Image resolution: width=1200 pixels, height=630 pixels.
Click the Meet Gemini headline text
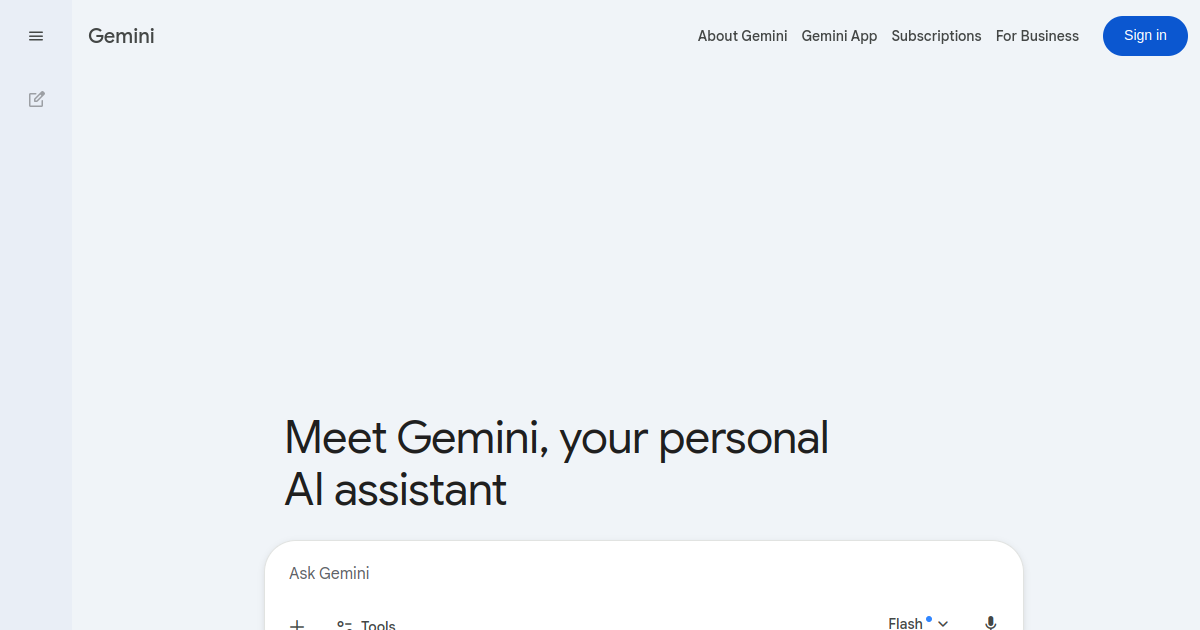557,438
